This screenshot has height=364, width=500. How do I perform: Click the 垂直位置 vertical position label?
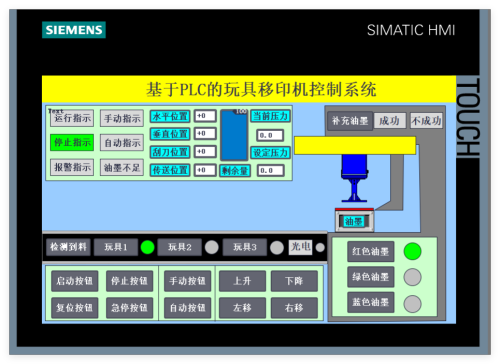pyautogui.click(x=170, y=134)
